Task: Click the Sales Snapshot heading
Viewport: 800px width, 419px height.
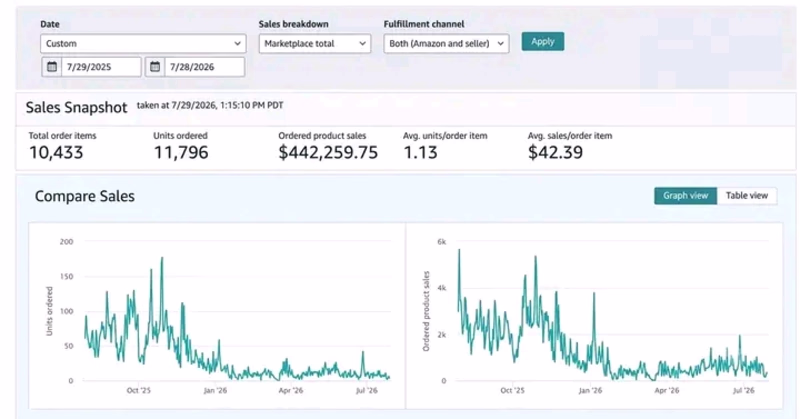Action: tap(77, 107)
